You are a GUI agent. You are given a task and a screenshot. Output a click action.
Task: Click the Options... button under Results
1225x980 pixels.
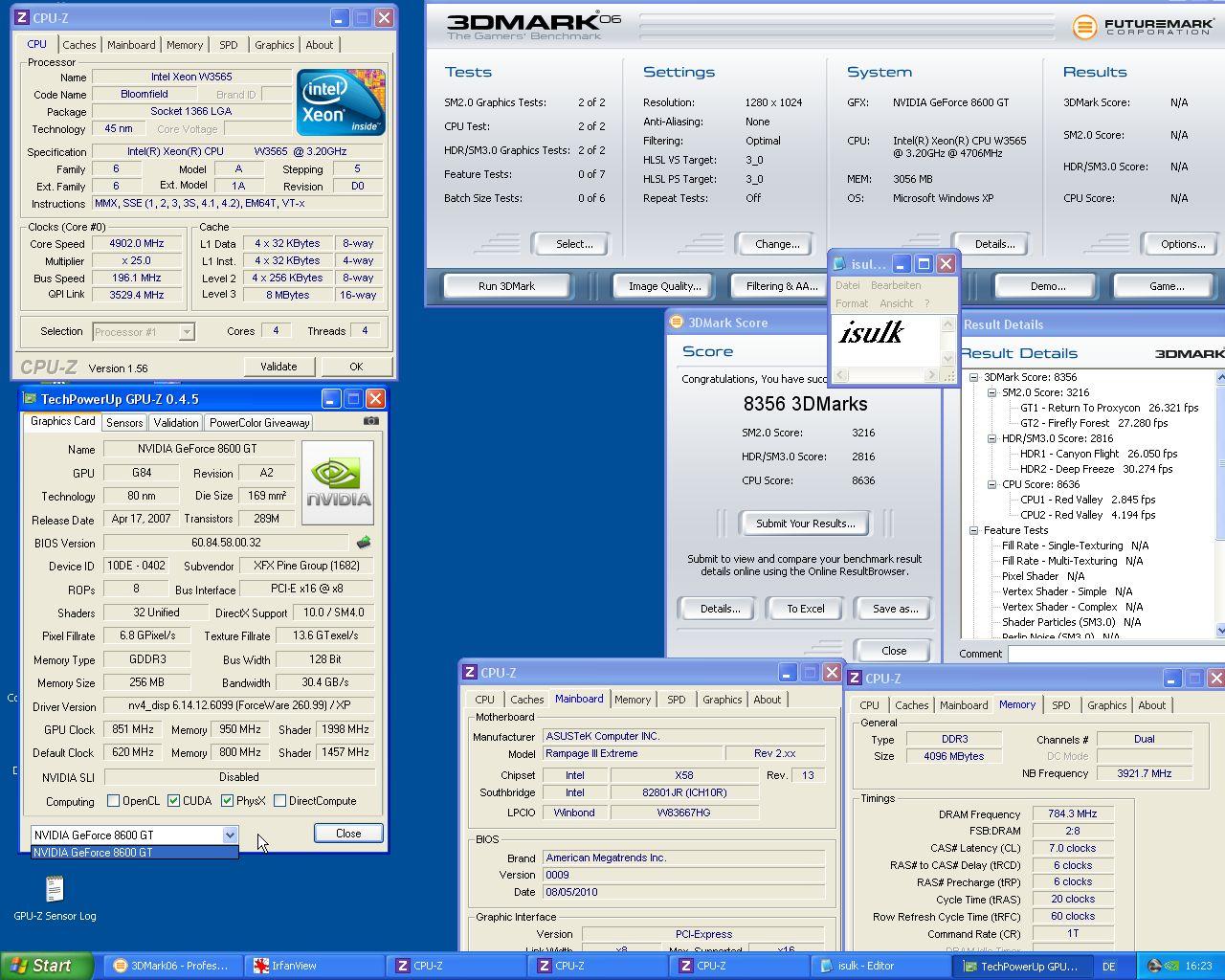click(x=1183, y=244)
